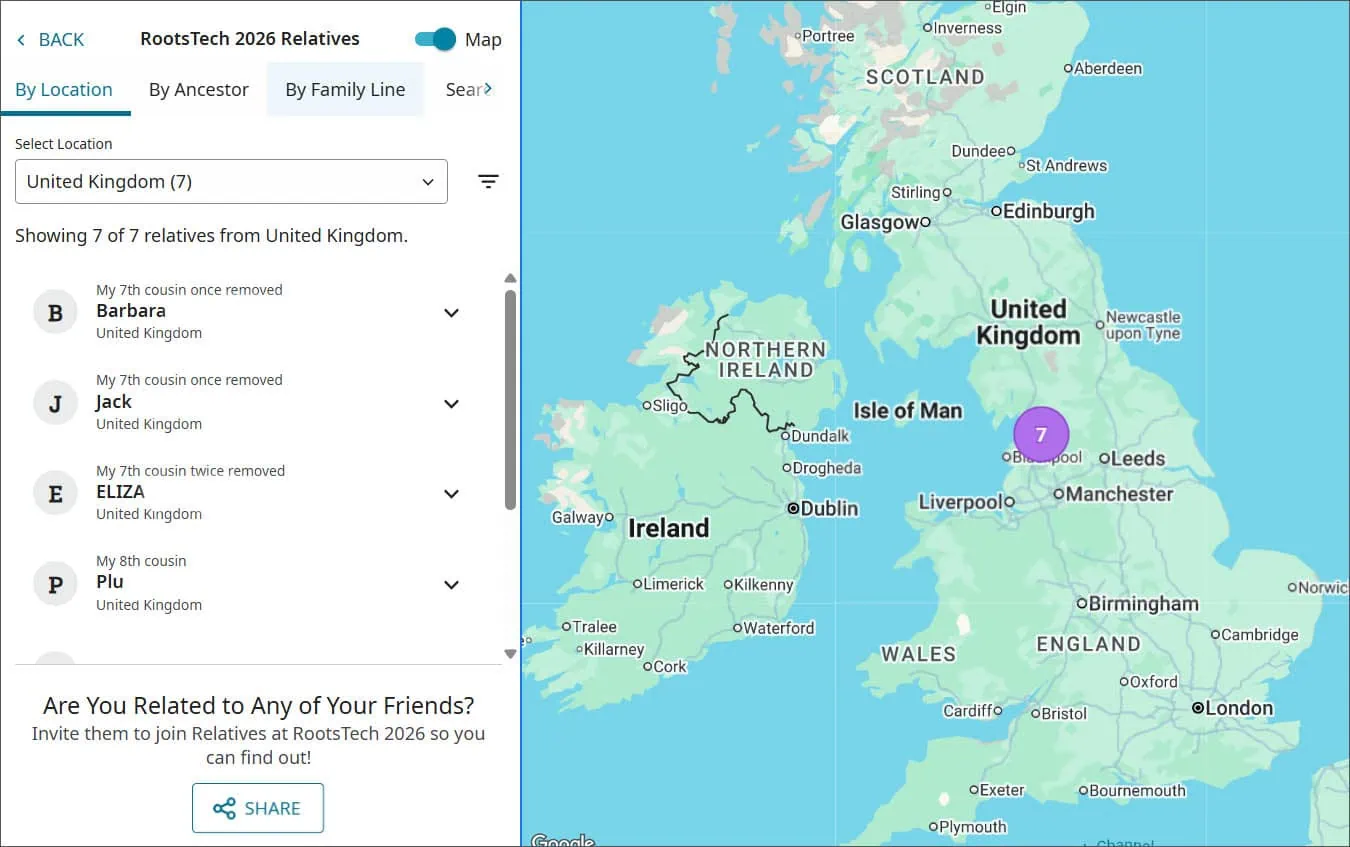
Task: Click the Inverness label on map
Action: (967, 28)
